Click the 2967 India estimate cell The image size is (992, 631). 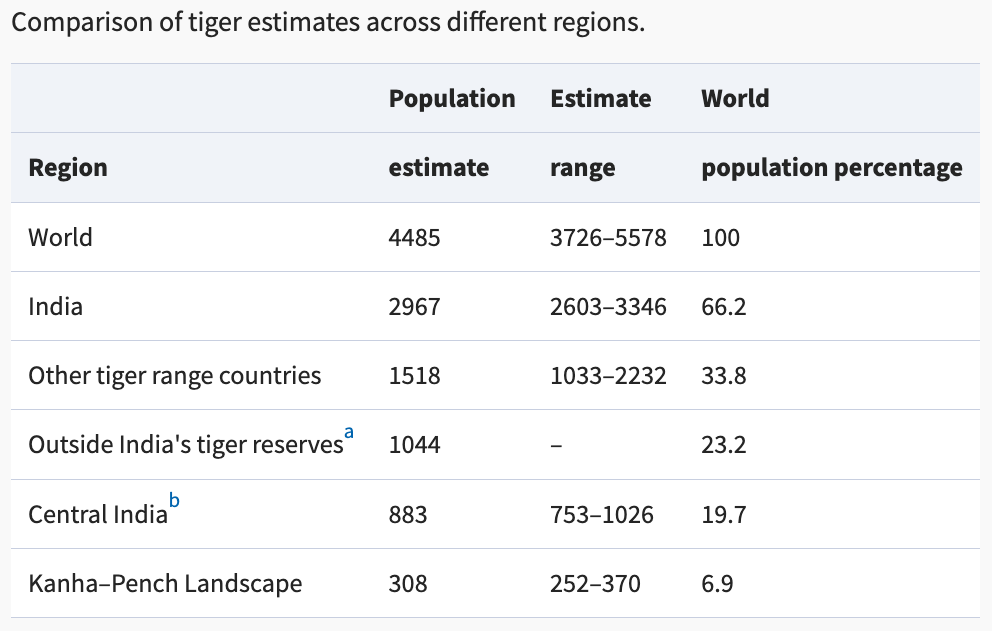click(414, 307)
